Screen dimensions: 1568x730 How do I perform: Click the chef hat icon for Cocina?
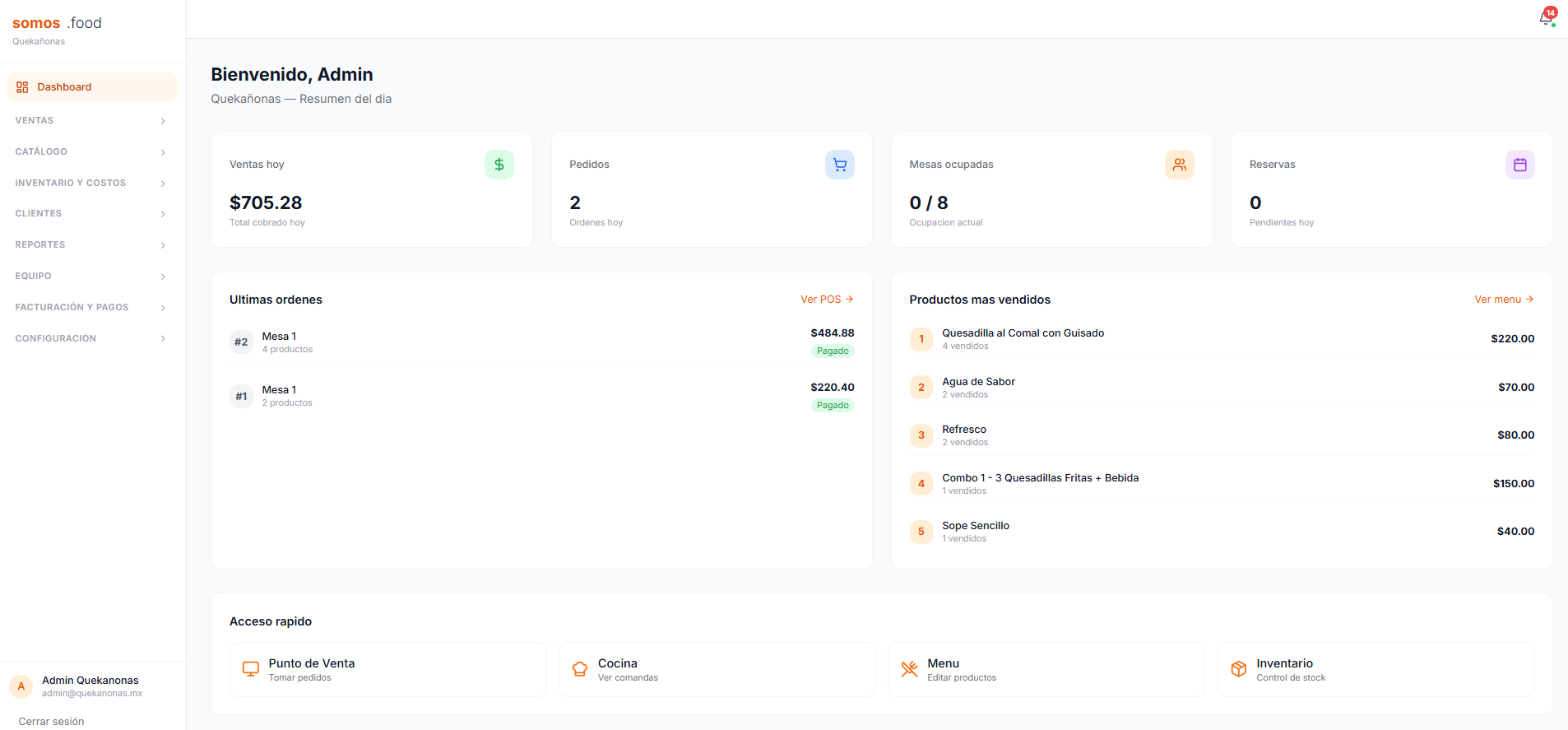point(580,669)
